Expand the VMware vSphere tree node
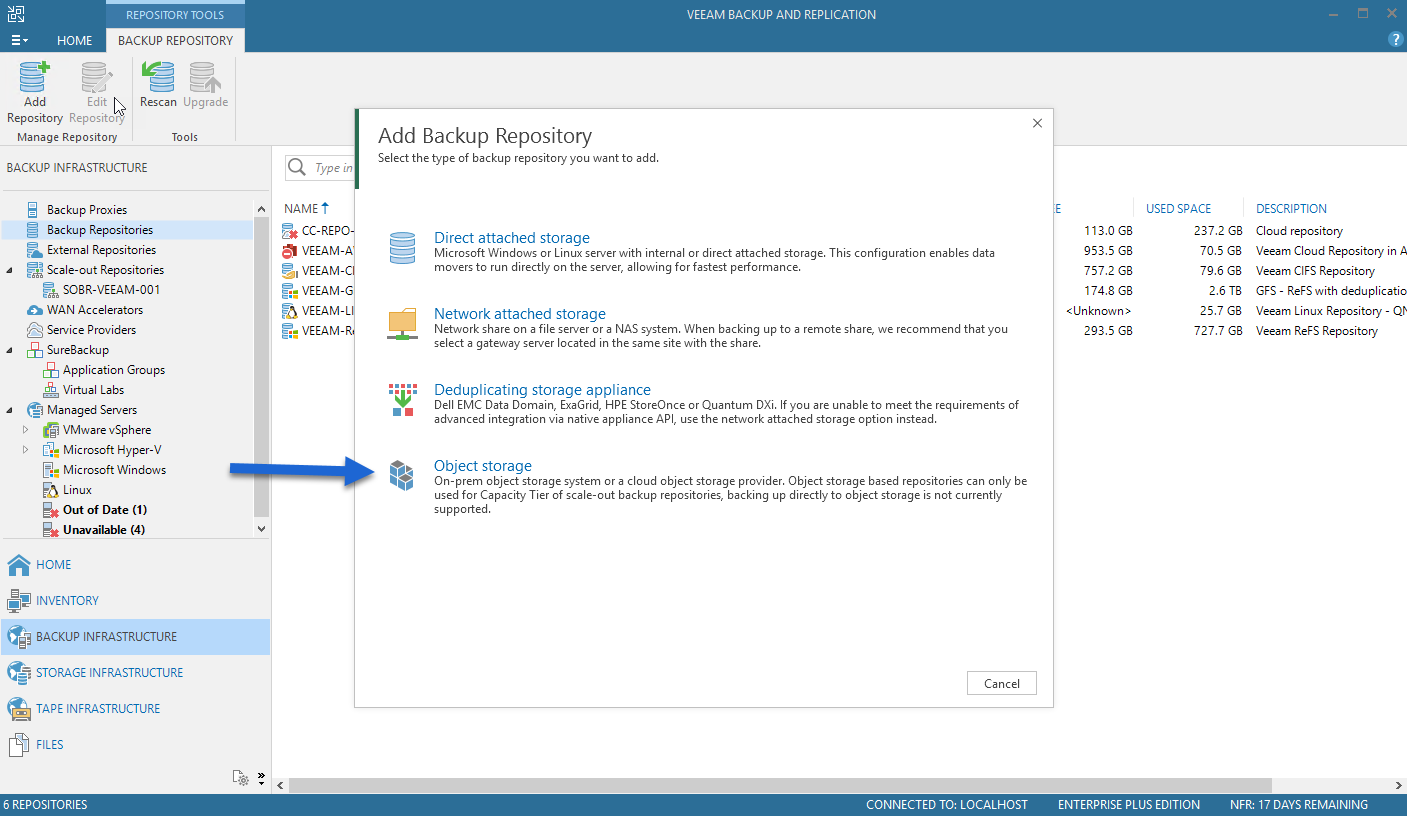Image resolution: width=1407 pixels, height=816 pixels. tap(26, 430)
